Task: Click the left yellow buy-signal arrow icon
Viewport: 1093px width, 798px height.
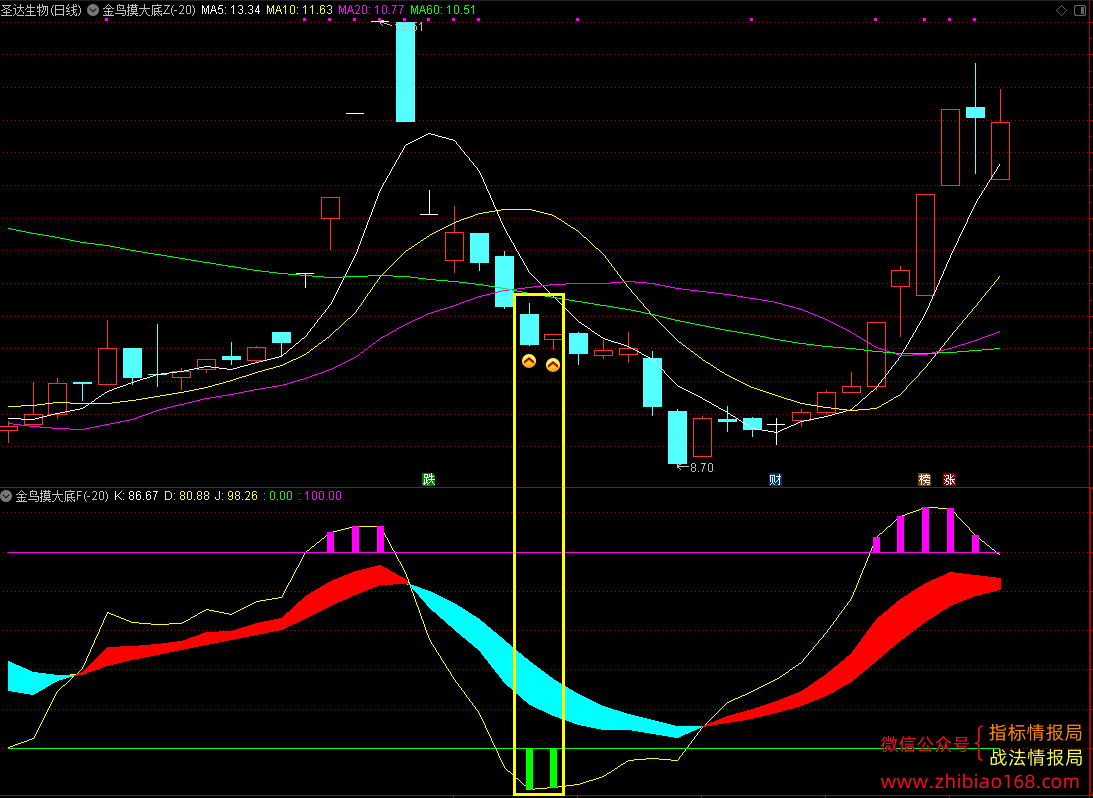Action: click(529, 361)
